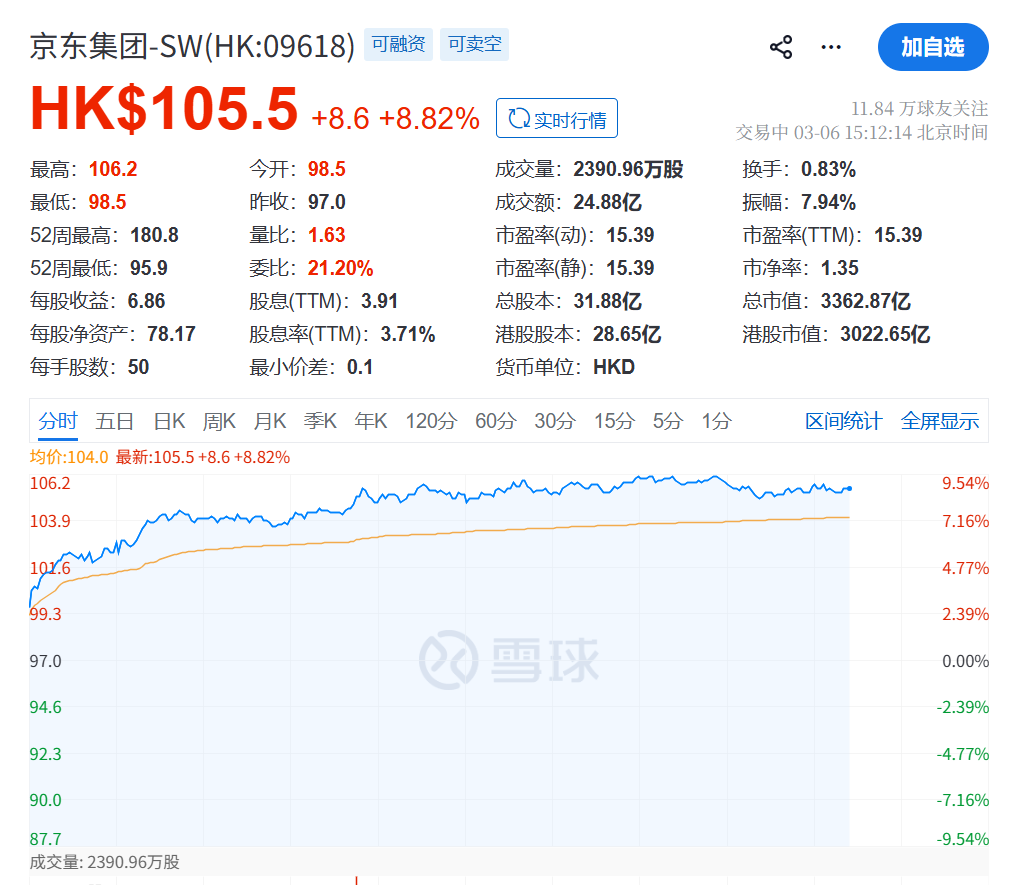Open the 周K chart tab

coord(219,421)
